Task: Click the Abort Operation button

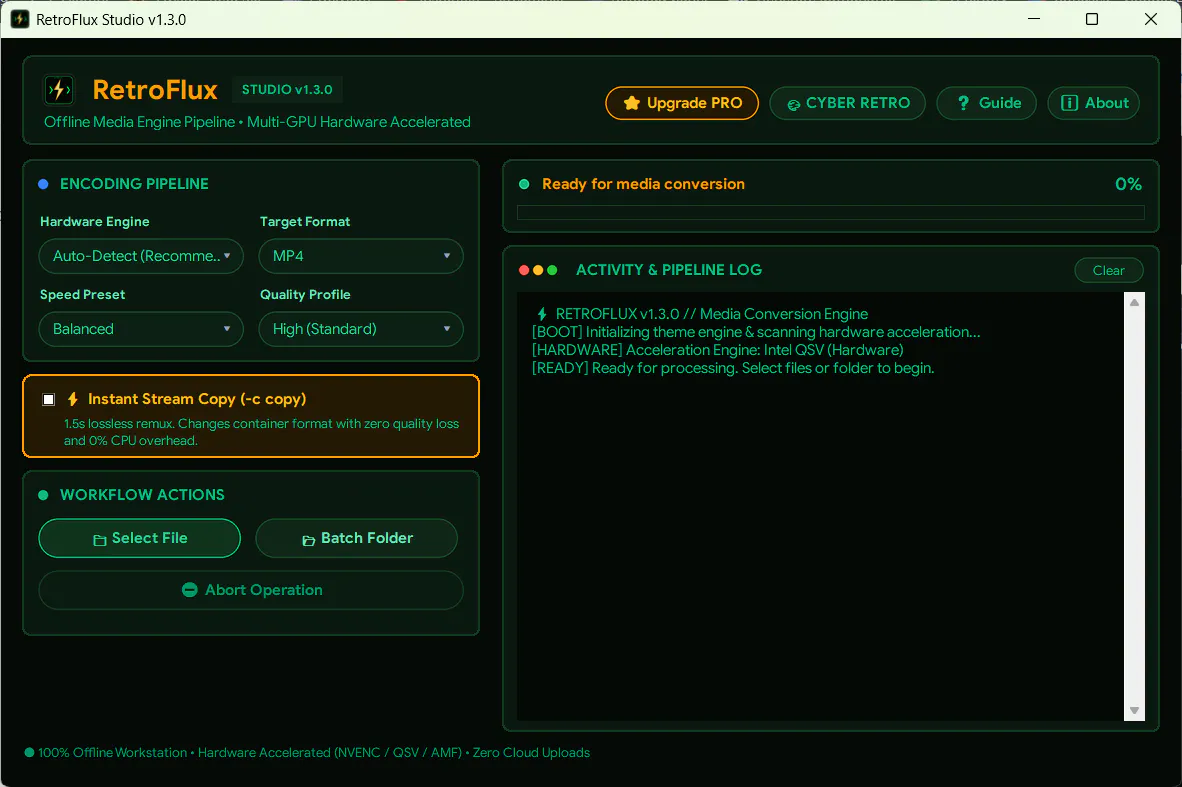Action: point(251,590)
